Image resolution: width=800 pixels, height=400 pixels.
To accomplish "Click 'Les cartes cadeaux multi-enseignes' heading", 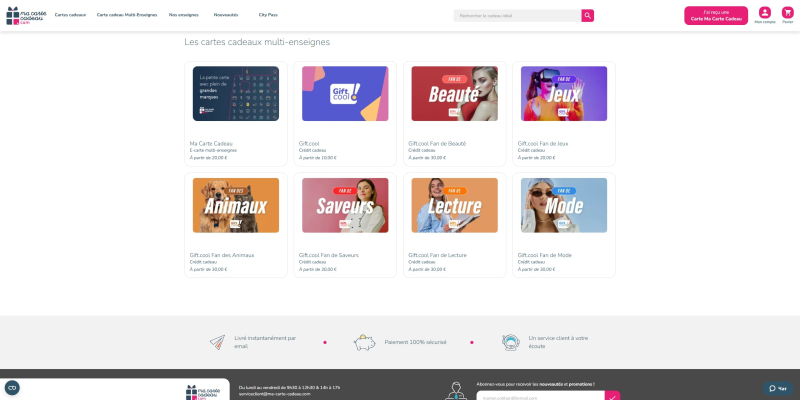I will (x=257, y=42).
